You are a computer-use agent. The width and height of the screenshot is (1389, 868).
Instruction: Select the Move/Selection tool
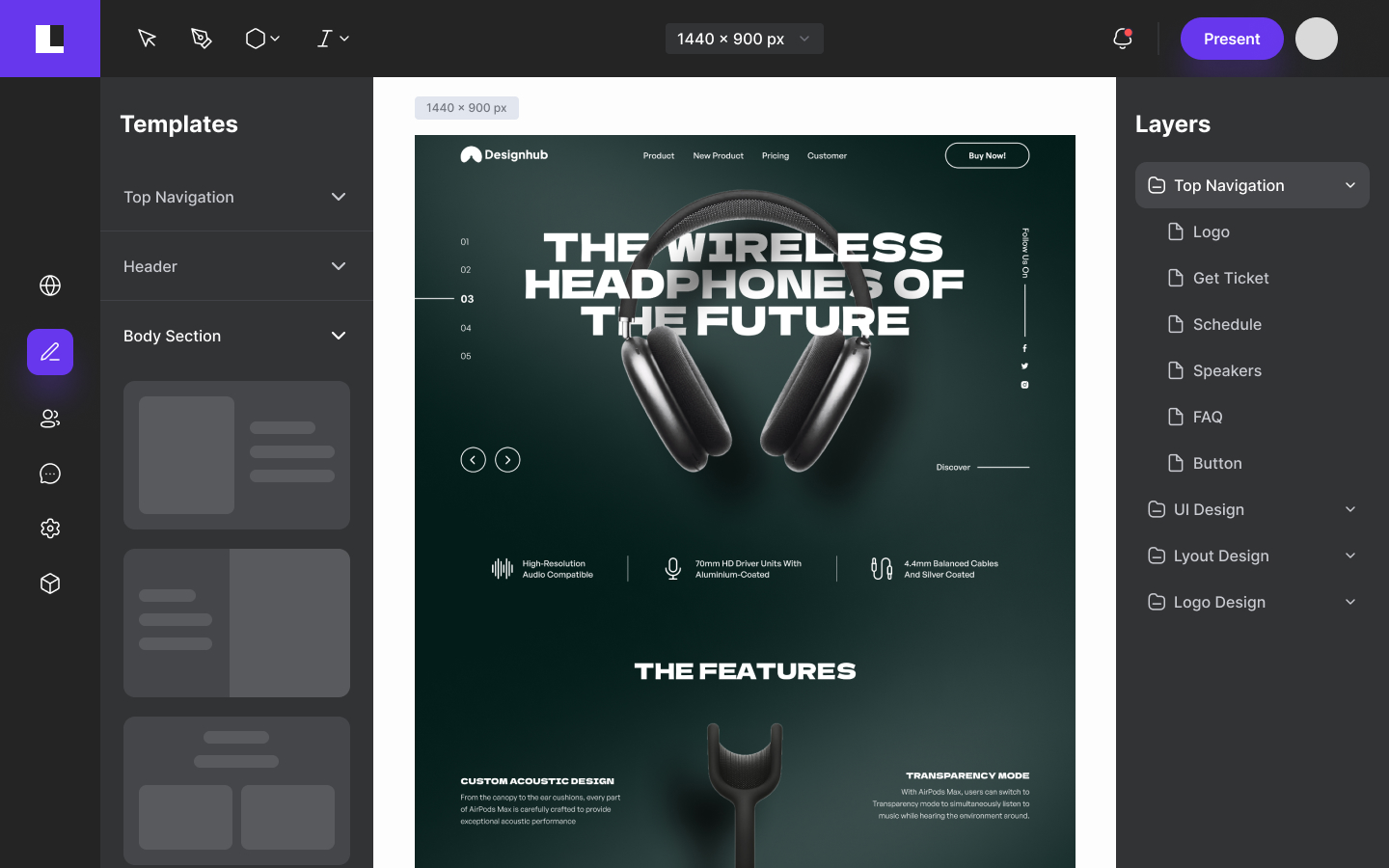[x=147, y=39]
